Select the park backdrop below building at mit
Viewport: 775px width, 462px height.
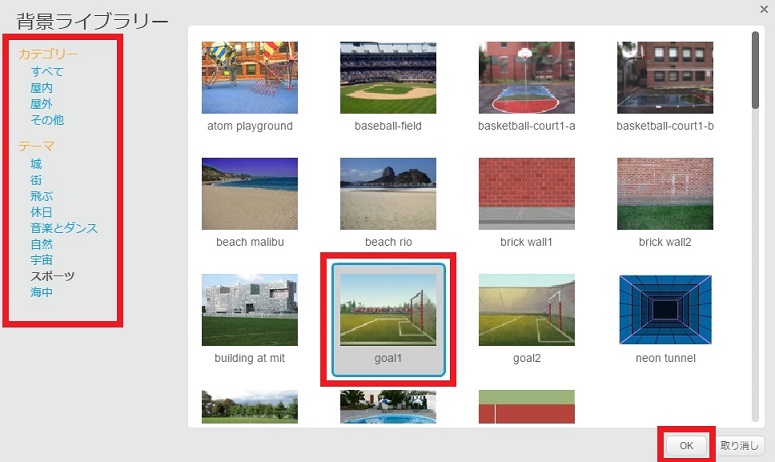tap(250, 407)
